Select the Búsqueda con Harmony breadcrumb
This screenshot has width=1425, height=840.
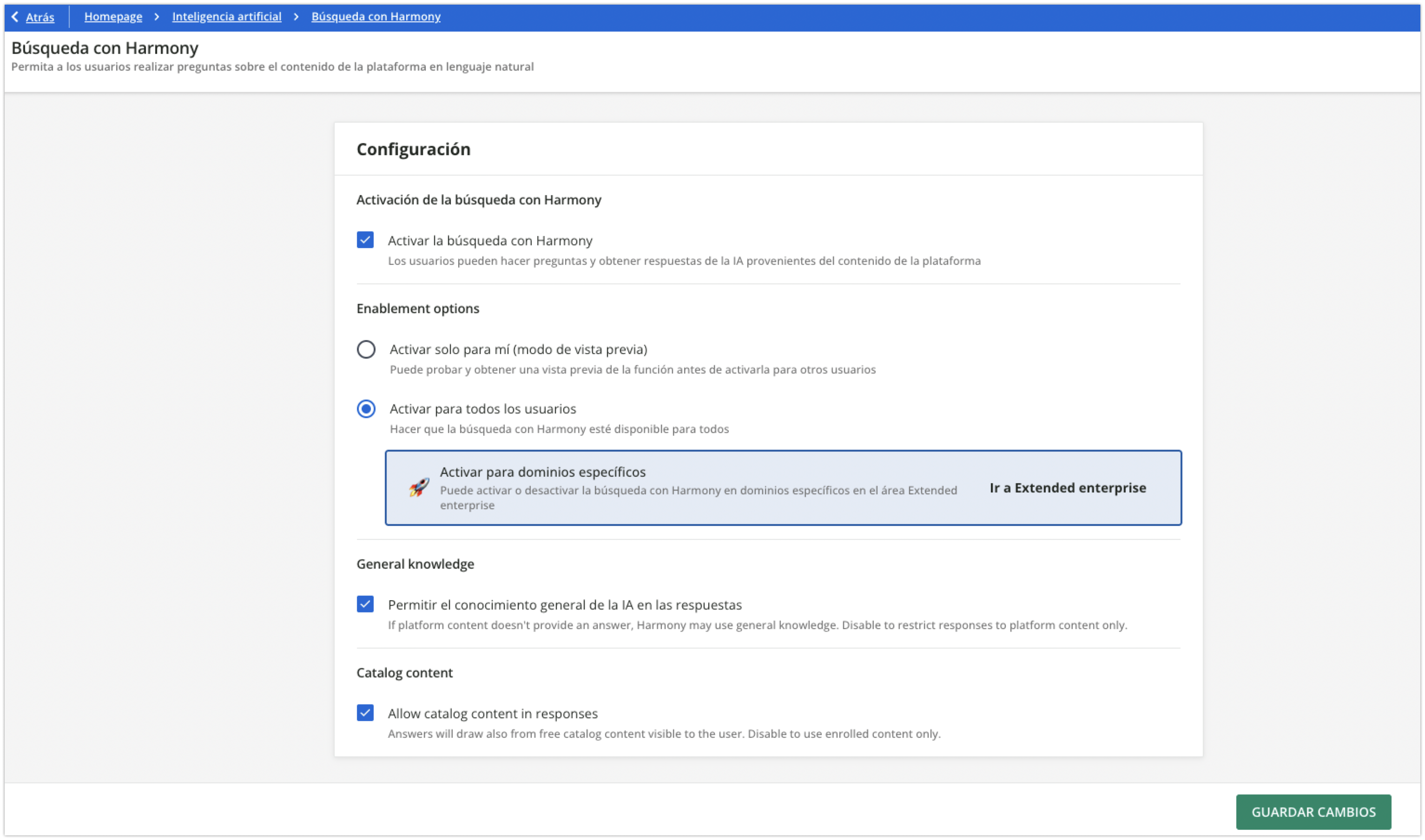[x=375, y=16]
